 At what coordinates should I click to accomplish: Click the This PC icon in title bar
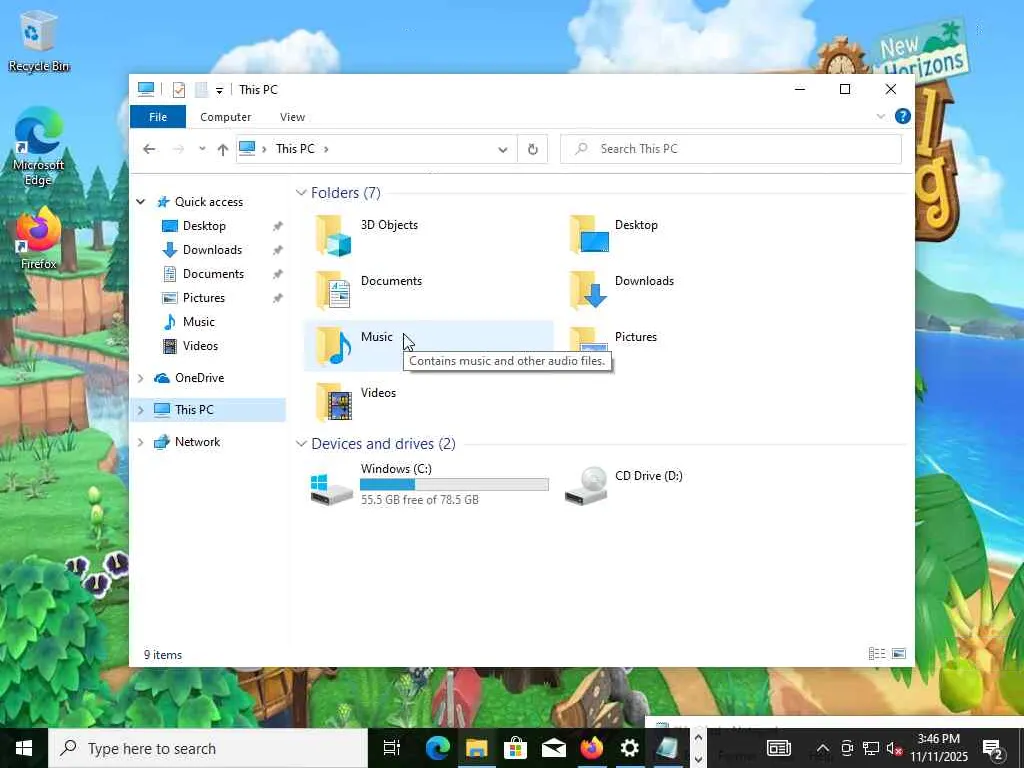coord(146,89)
